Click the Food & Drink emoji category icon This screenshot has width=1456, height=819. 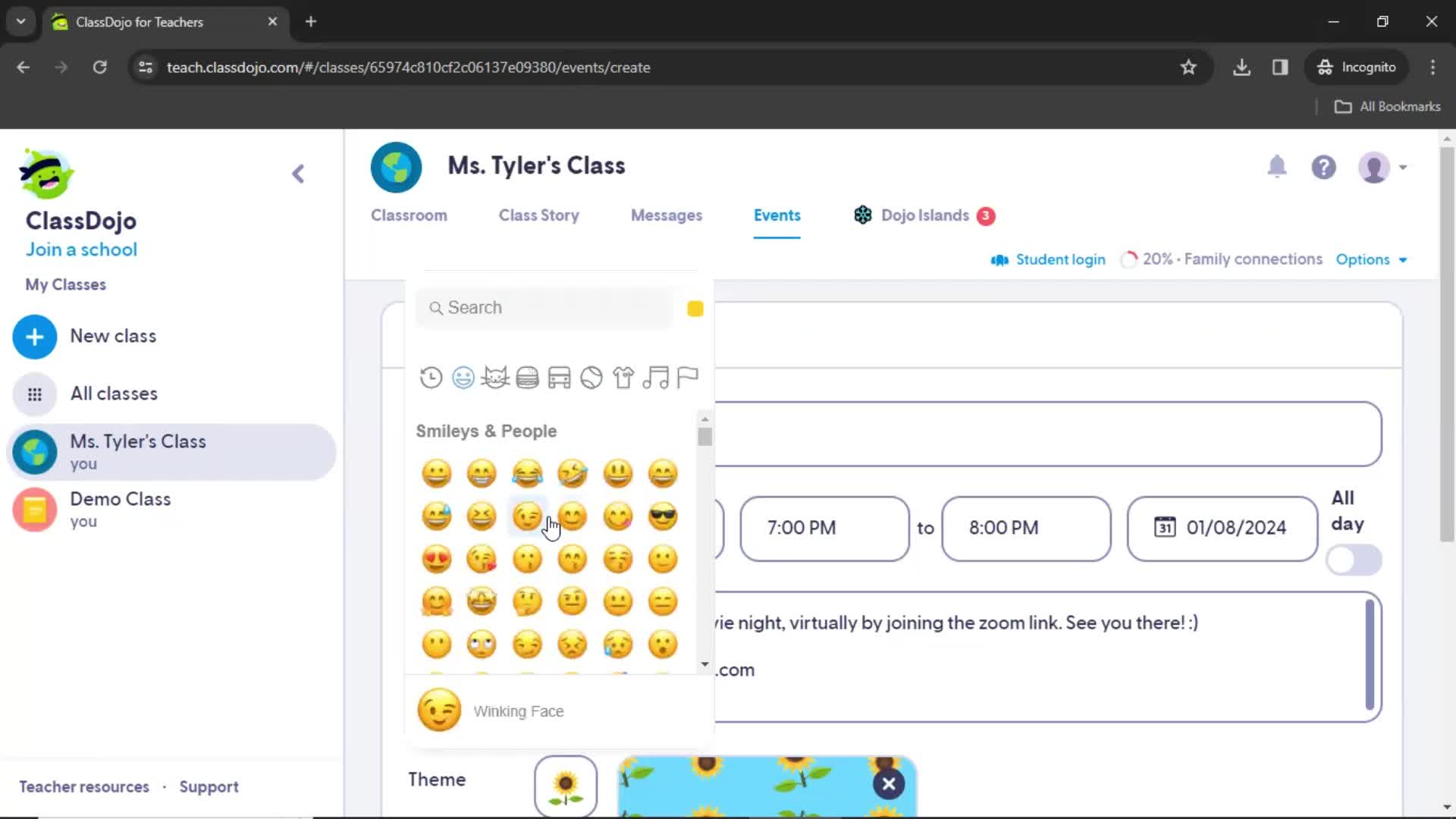(x=527, y=377)
